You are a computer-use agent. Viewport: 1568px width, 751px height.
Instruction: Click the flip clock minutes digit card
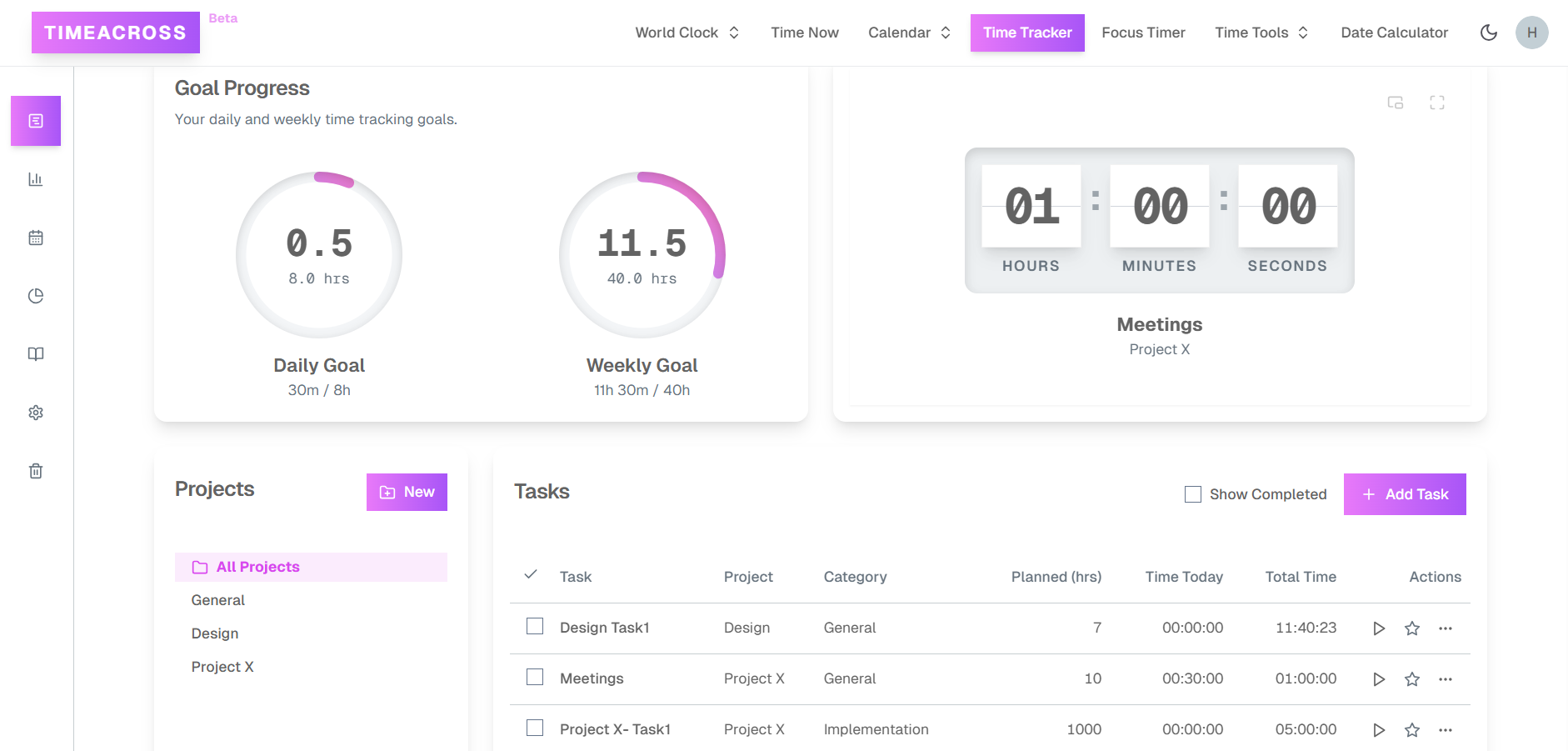[x=1160, y=206]
